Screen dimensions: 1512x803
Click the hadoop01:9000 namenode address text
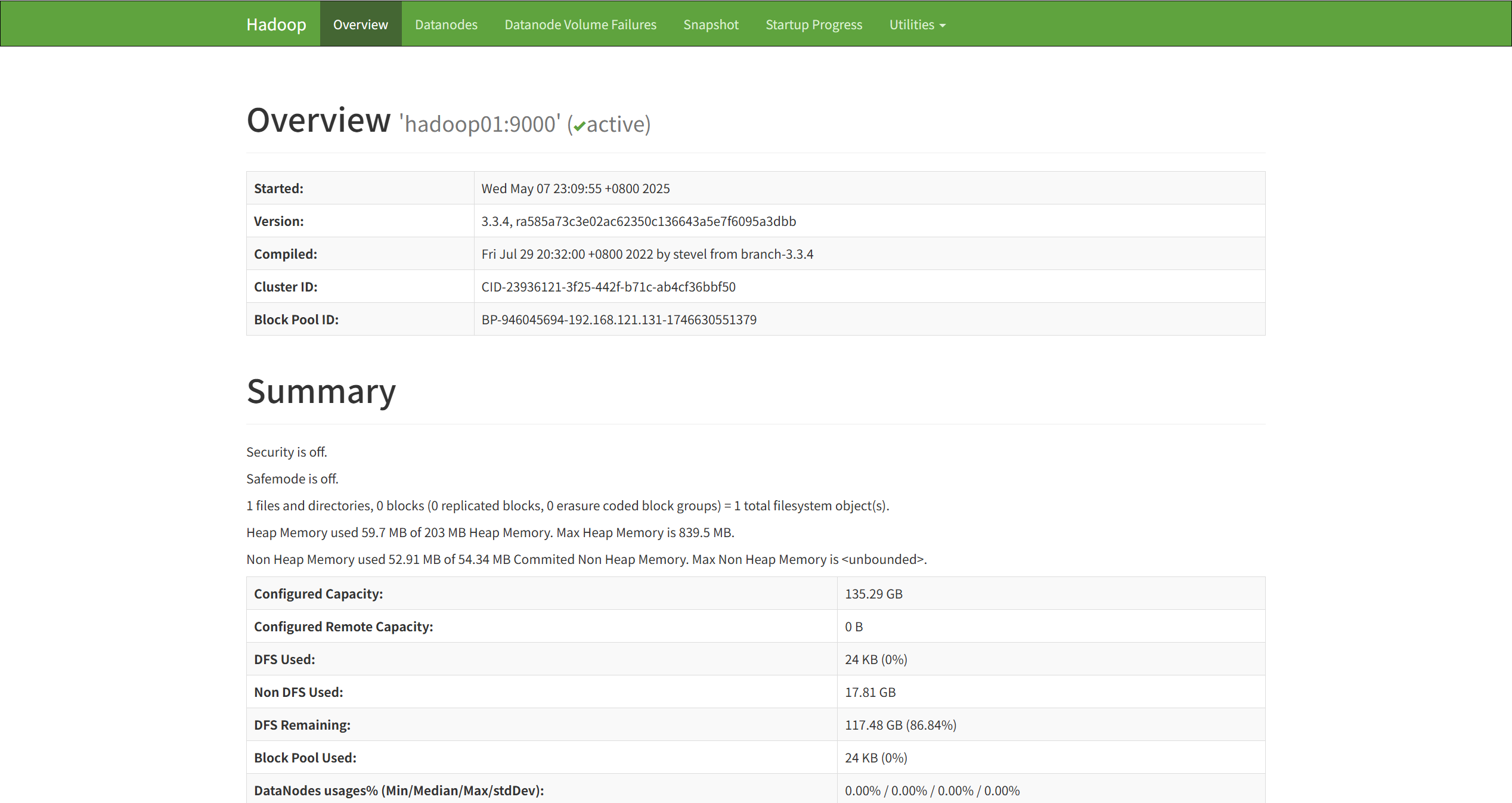tap(480, 124)
